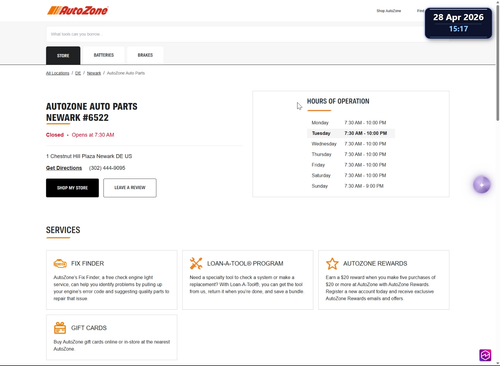Click the store phone number (302) 444-0095
Screen dimensions: 500x366
click(107, 168)
